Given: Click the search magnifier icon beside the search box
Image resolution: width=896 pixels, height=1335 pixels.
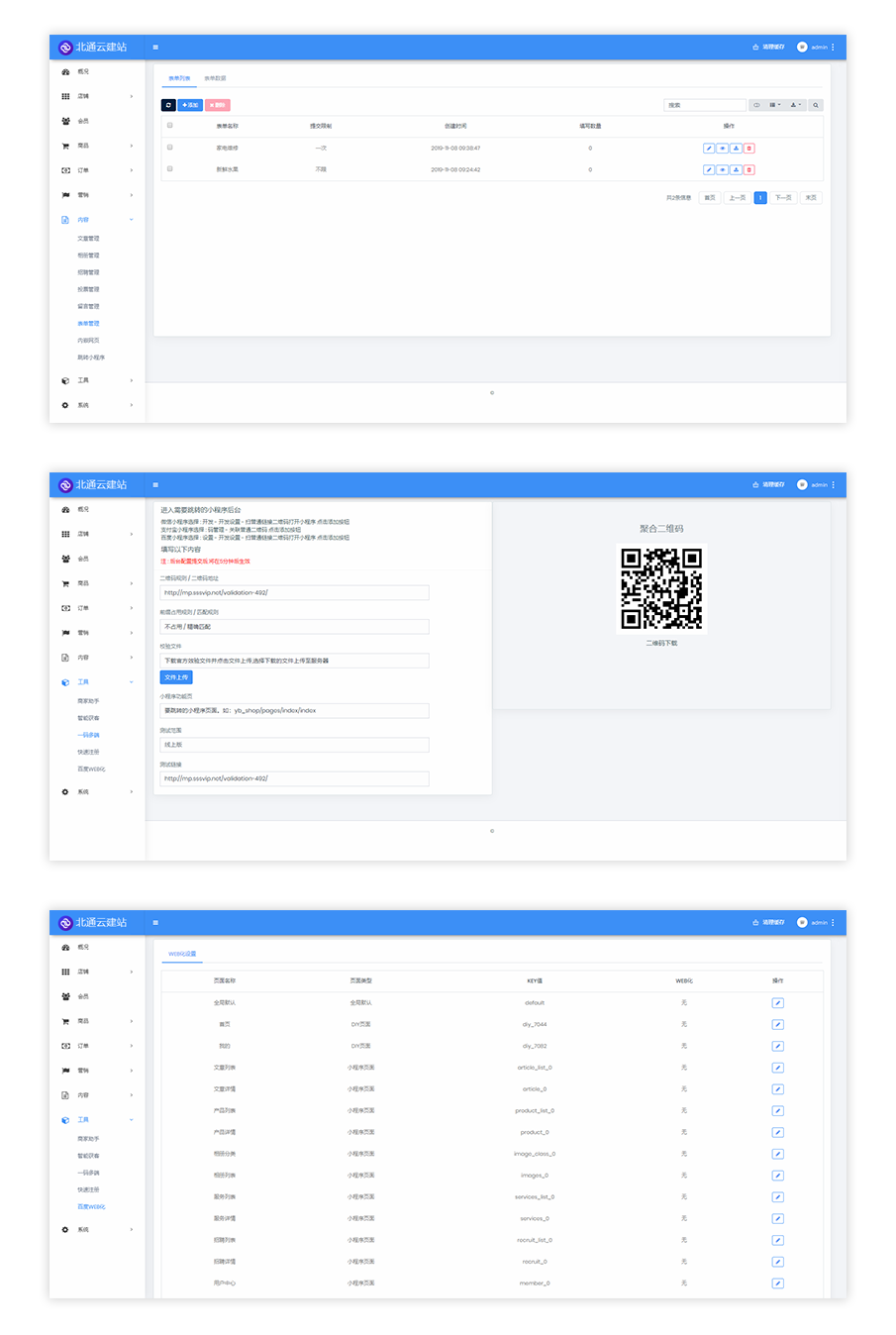Looking at the screenshot, I should coord(816,105).
